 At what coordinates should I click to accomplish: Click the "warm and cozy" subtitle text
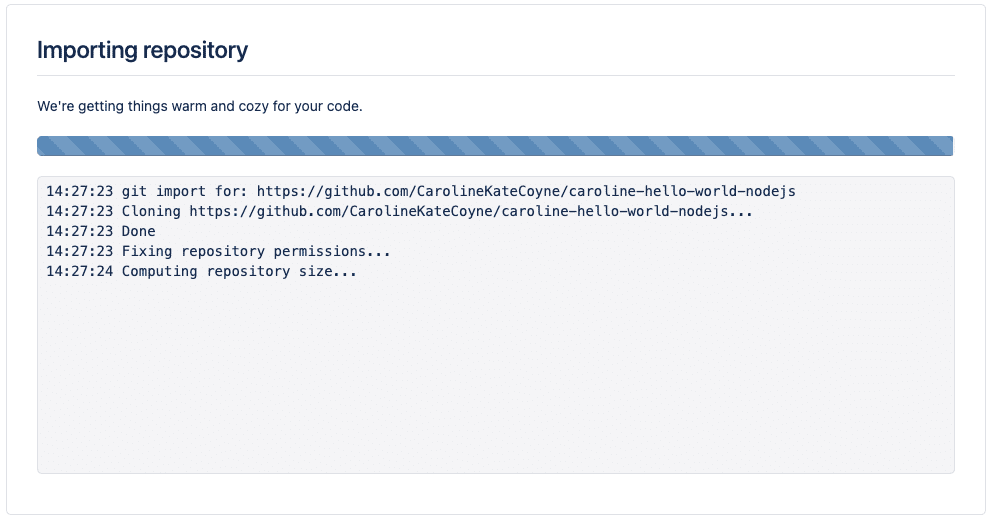click(x=199, y=106)
